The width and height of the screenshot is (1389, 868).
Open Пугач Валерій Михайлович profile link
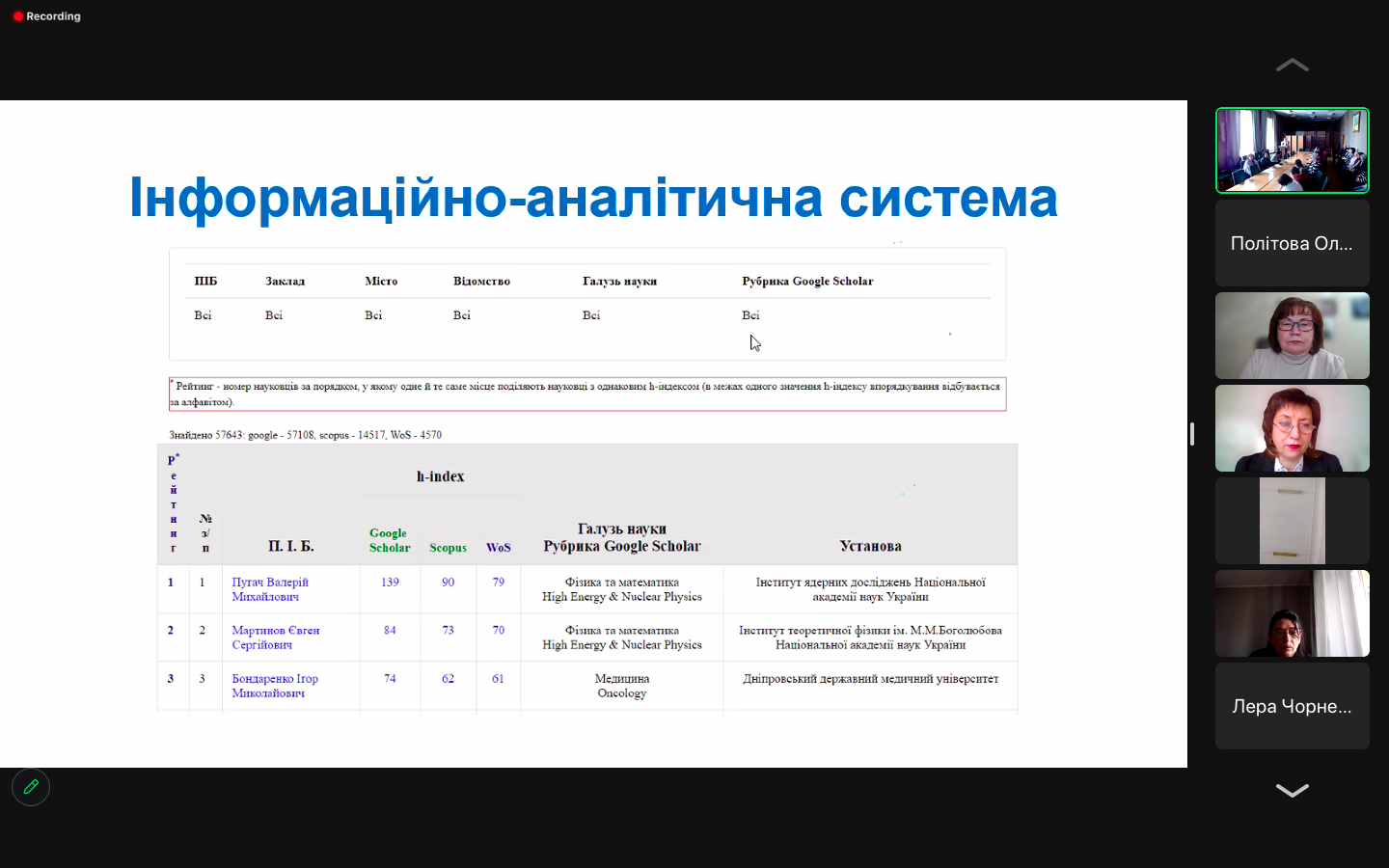click(270, 589)
